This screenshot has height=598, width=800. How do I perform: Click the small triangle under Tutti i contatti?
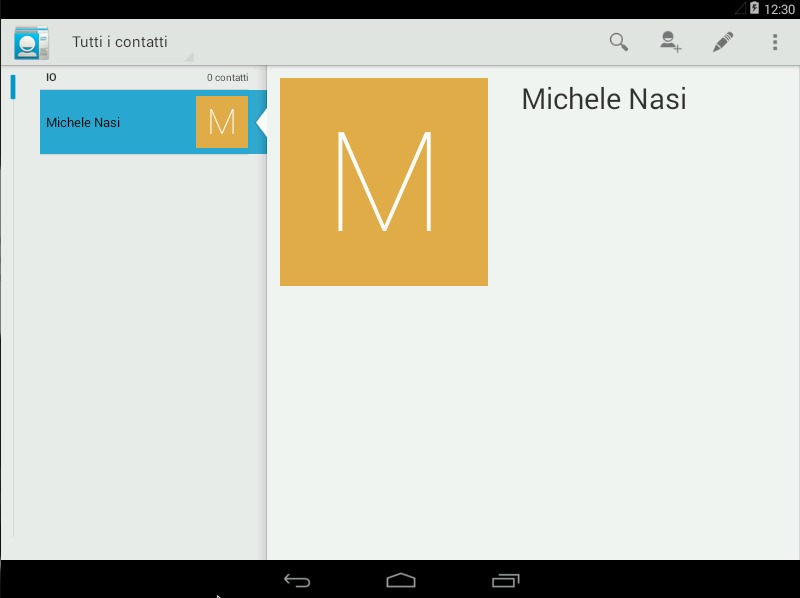(188, 58)
